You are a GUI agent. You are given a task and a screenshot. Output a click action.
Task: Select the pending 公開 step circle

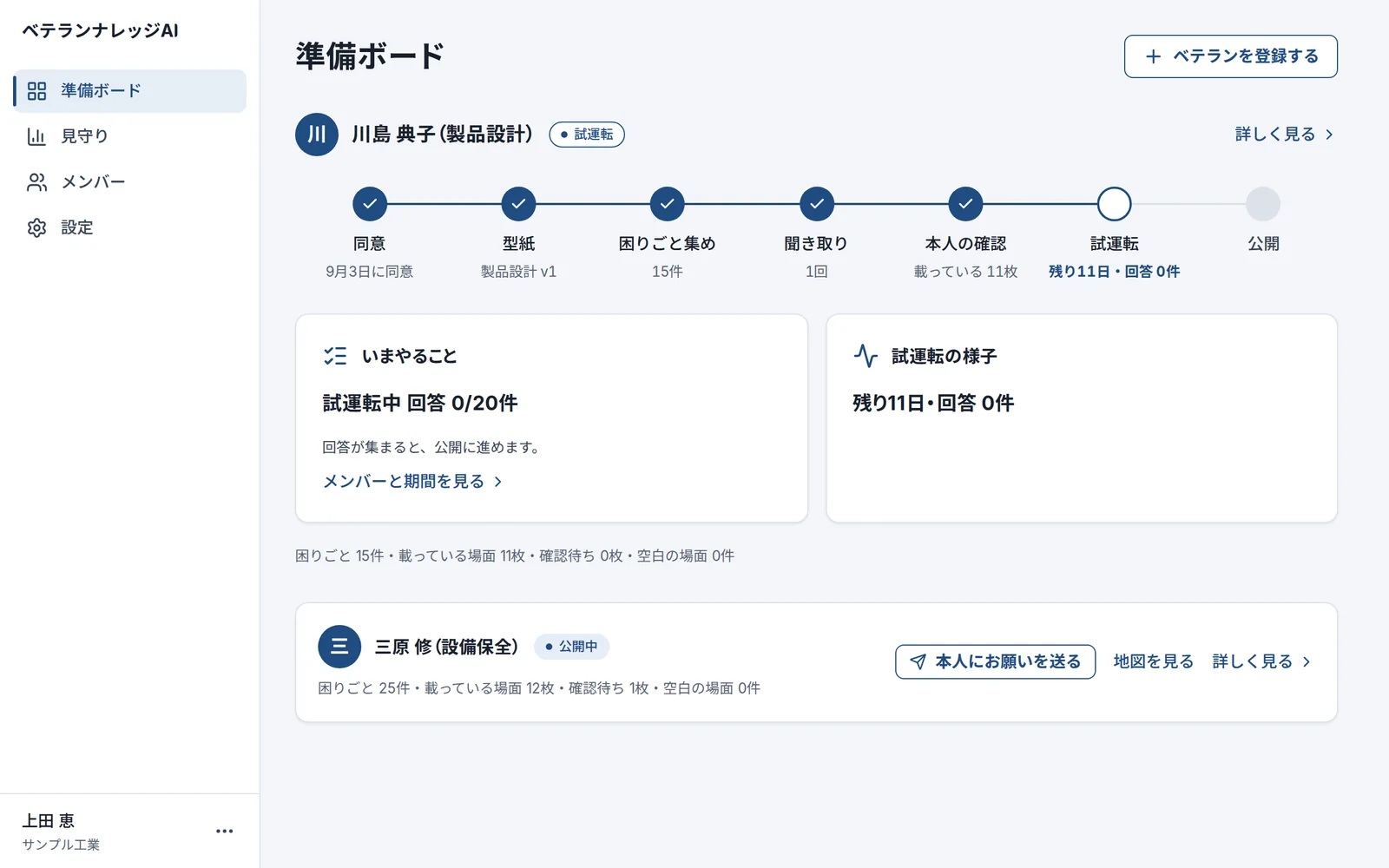click(1263, 204)
